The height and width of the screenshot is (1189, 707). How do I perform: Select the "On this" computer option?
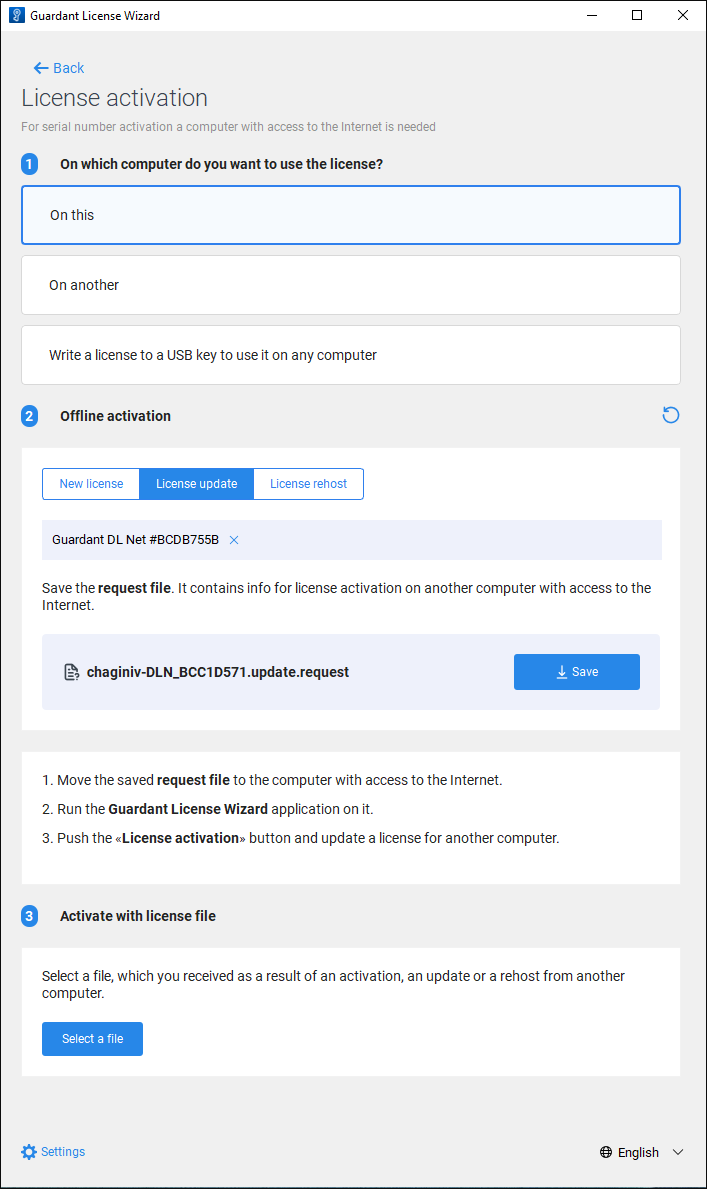tap(350, 215)
